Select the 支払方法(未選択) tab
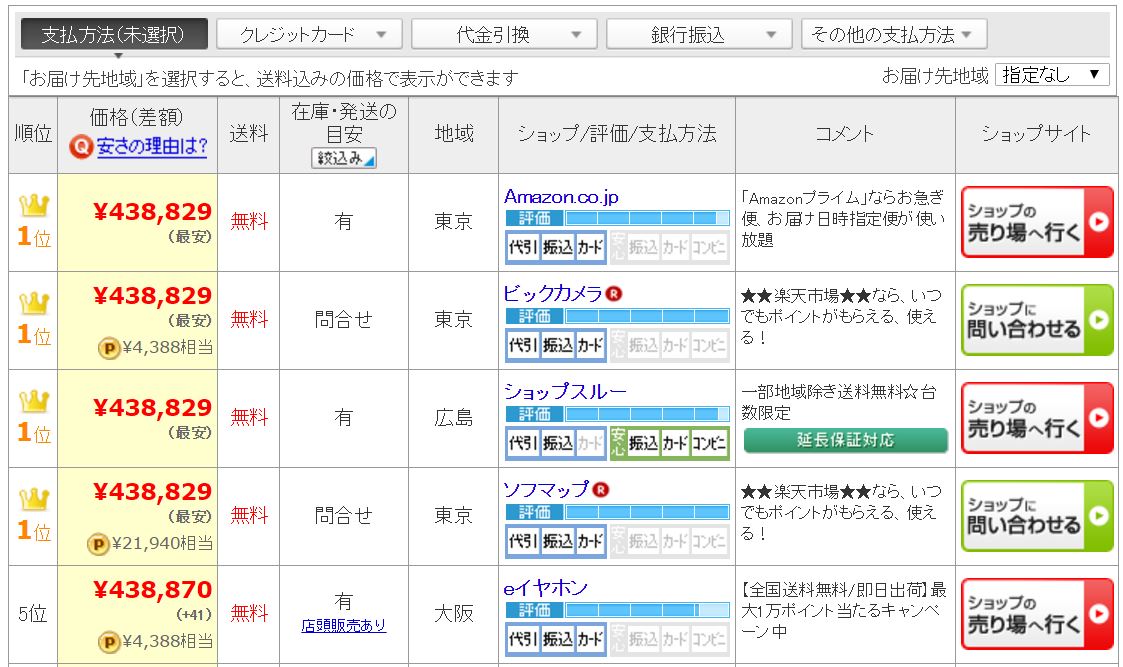 [114, 35]
